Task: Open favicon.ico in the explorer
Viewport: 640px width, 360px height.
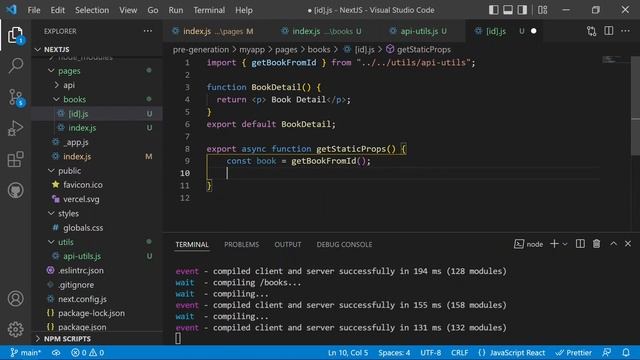Action: [x=97, y=185]
